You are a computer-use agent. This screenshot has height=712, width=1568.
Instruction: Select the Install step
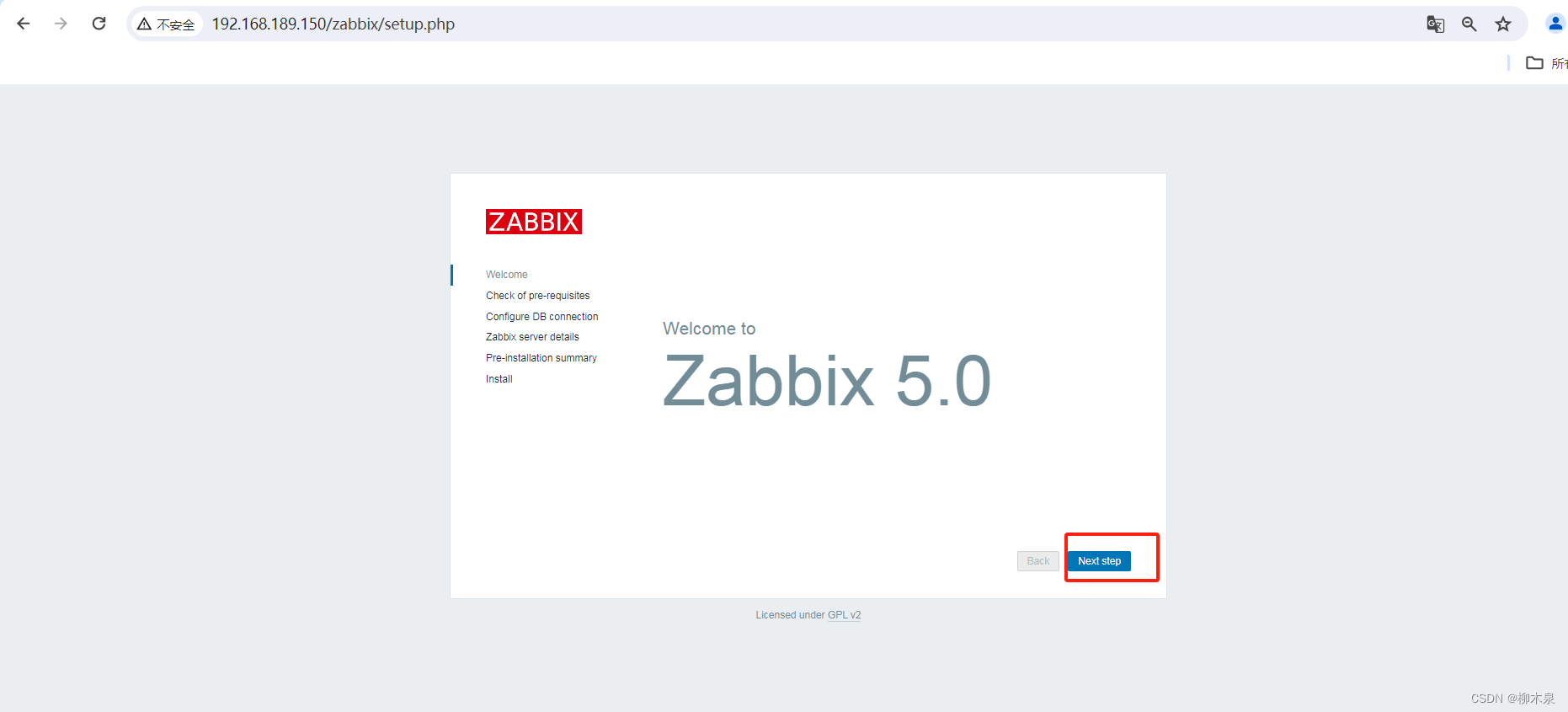[499, 379]
